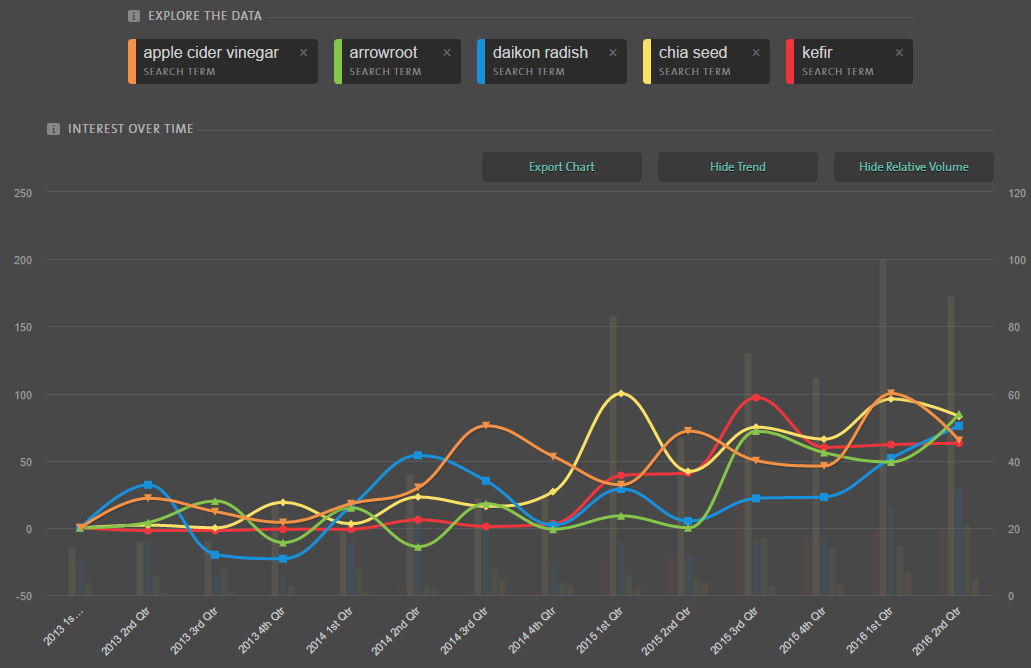
Task: Toggle Hide Relative Volume button
Action: tap(913, 167)
